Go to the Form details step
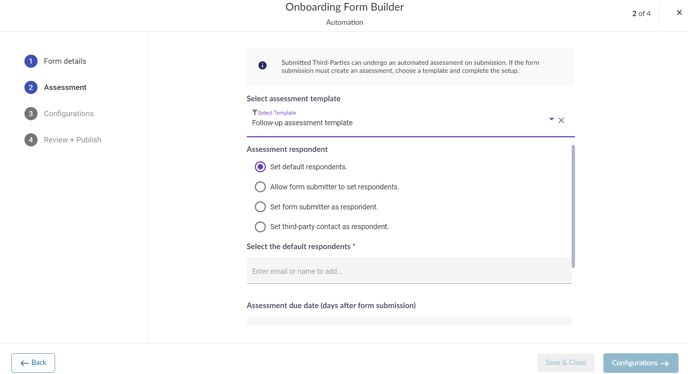 [65, 61]
